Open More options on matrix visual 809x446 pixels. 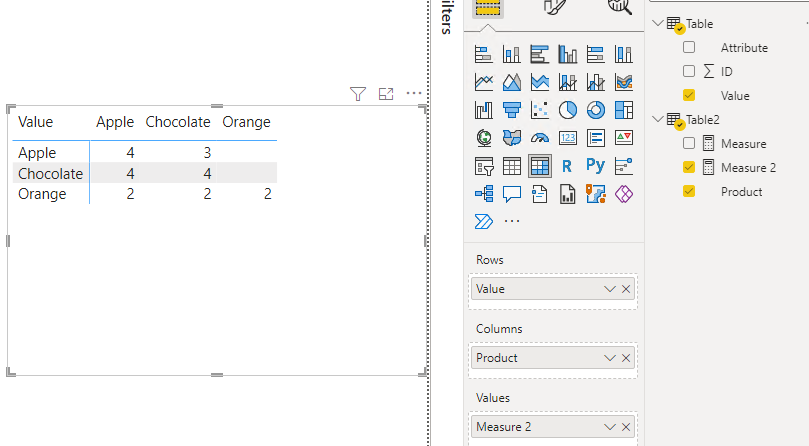click(414, 93)
